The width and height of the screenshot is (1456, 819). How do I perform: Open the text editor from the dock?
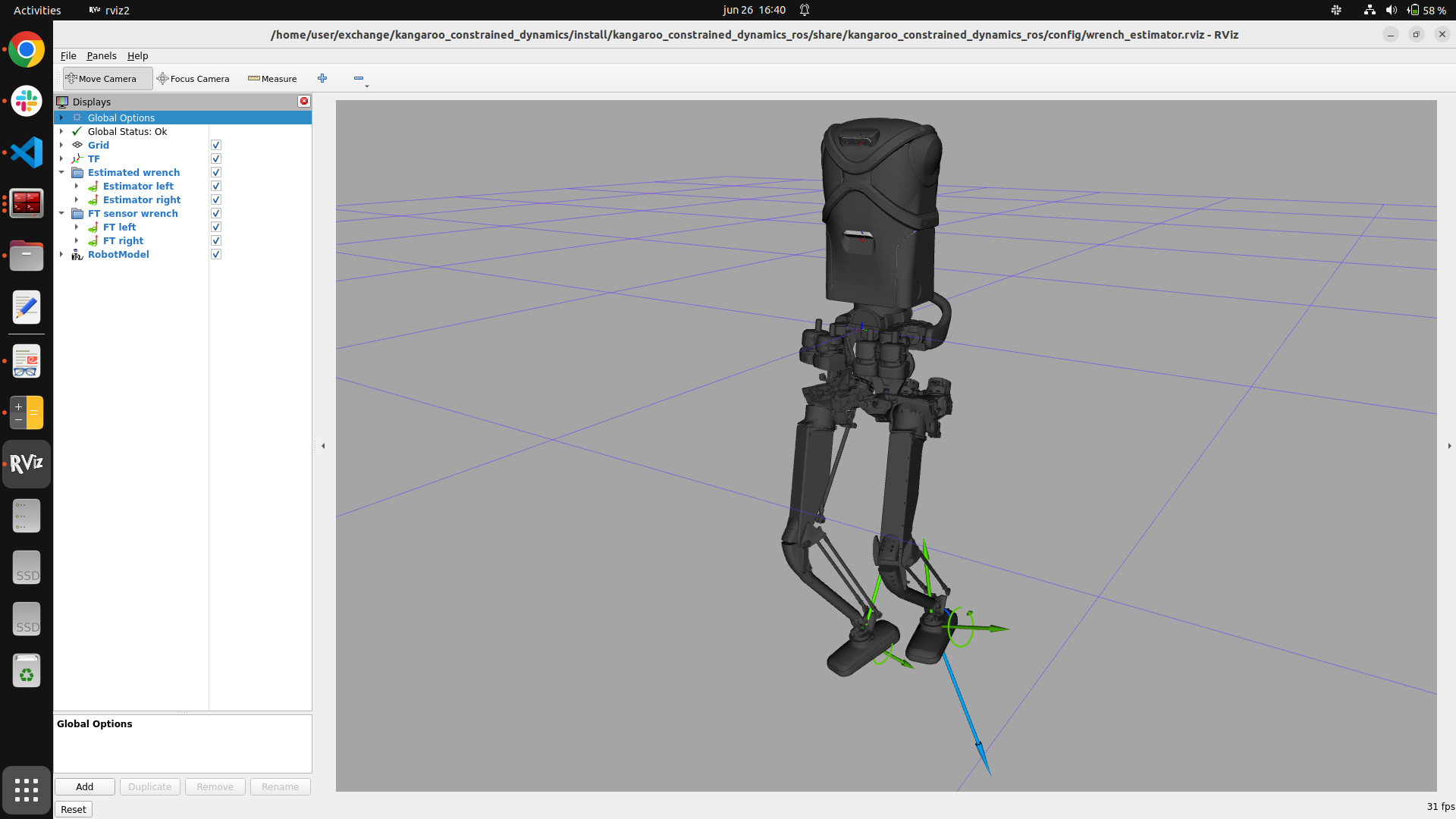tap(27, 307)
